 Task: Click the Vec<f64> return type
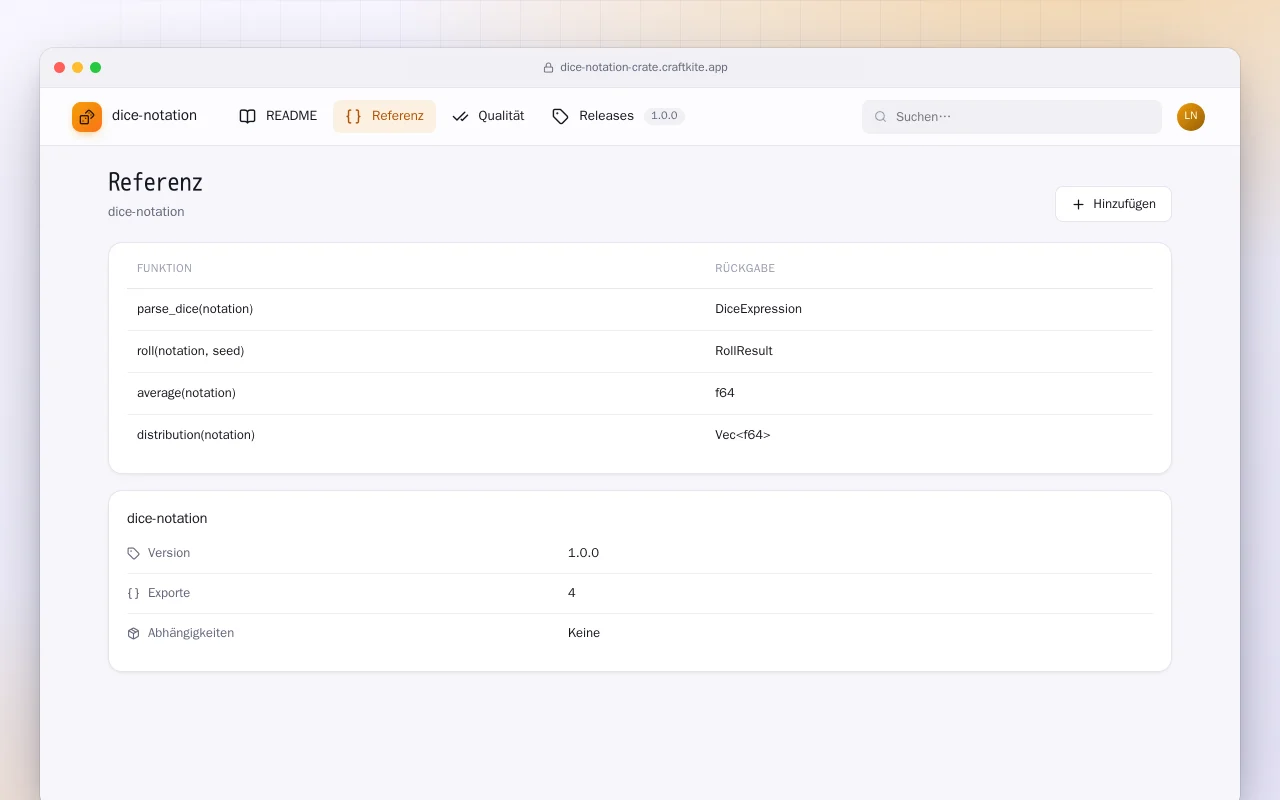743,436
